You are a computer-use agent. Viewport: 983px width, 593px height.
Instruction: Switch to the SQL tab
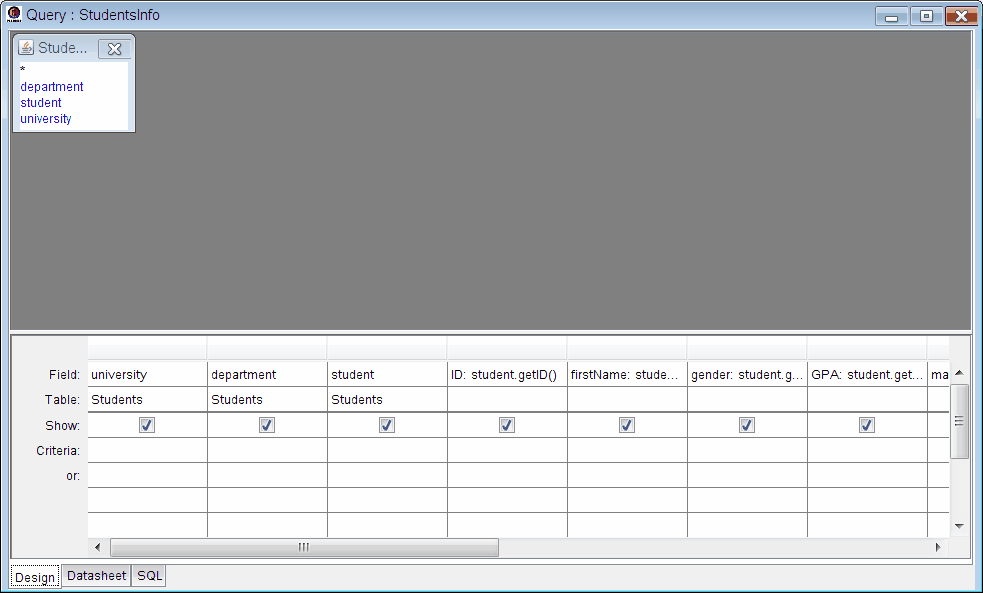(x=149, y=575)
